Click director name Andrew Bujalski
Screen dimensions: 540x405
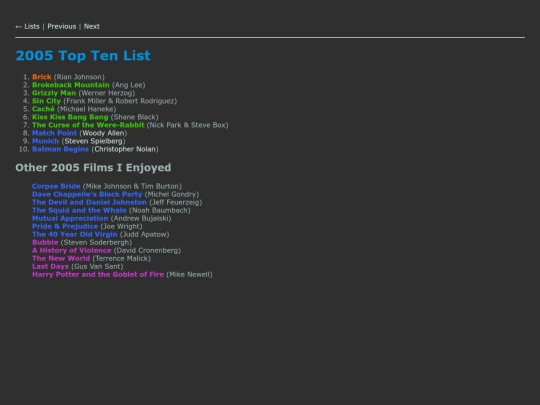[141, 218]
